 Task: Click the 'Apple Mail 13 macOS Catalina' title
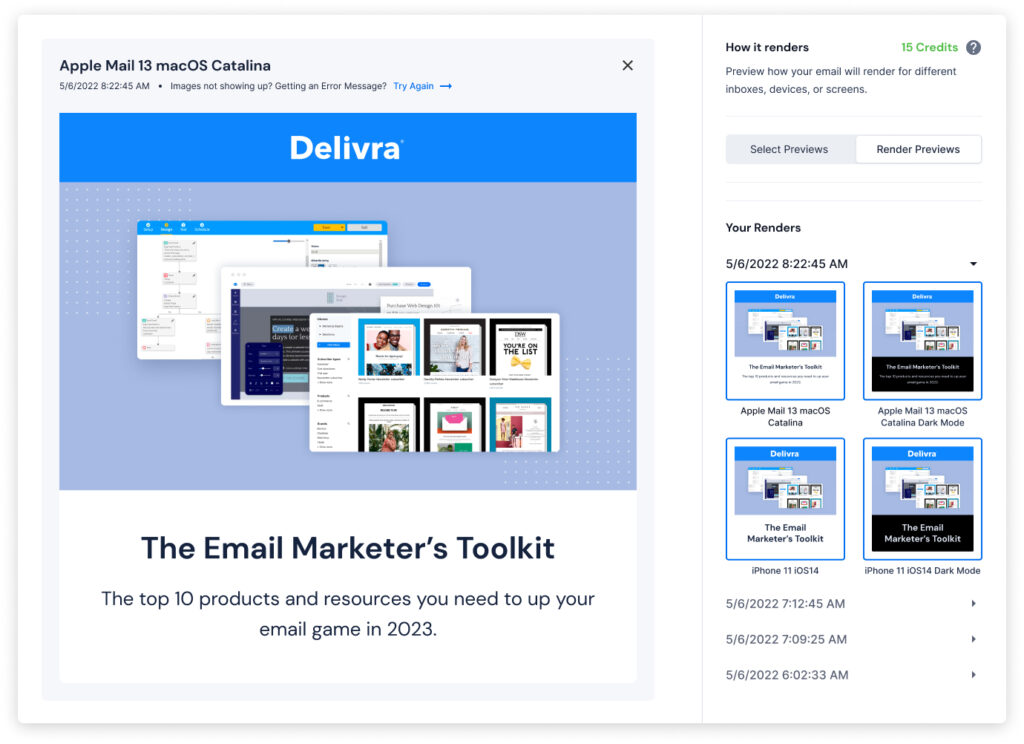(x=165, y=65)
